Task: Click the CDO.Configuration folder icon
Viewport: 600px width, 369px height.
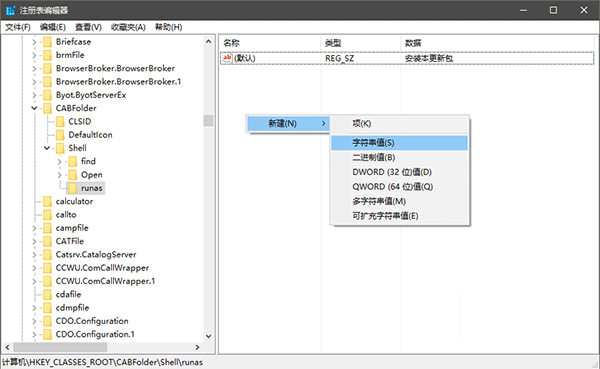Action: pyautogui.click(x=47, y=321)
